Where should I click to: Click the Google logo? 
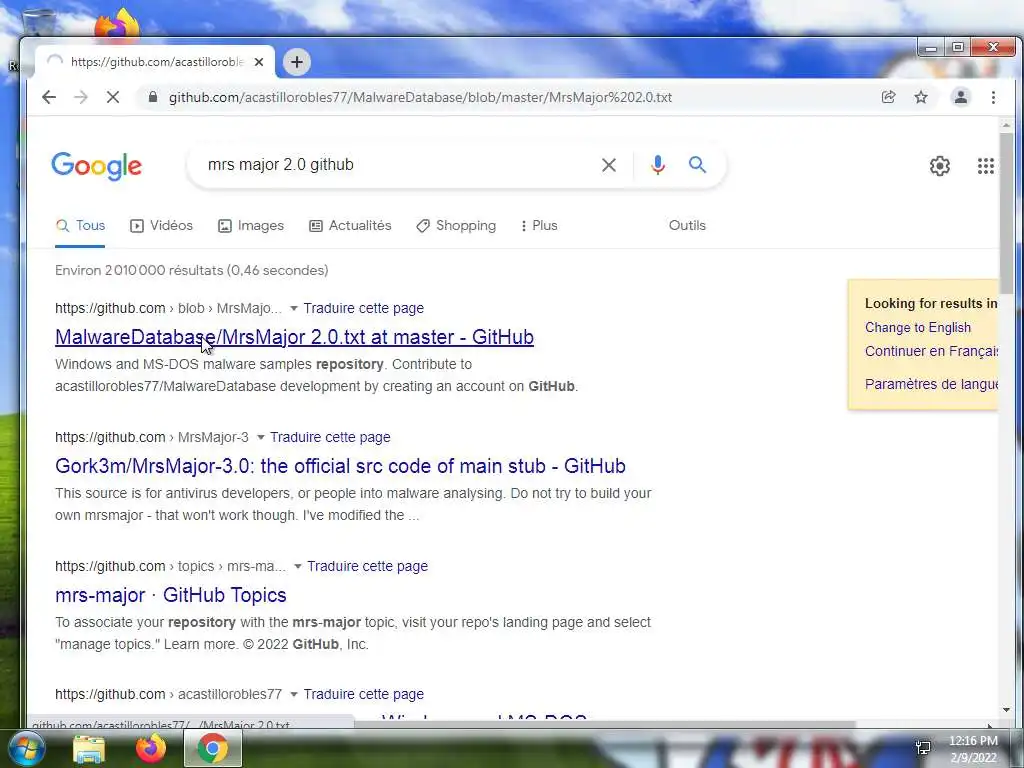click(x=97, y=166)
